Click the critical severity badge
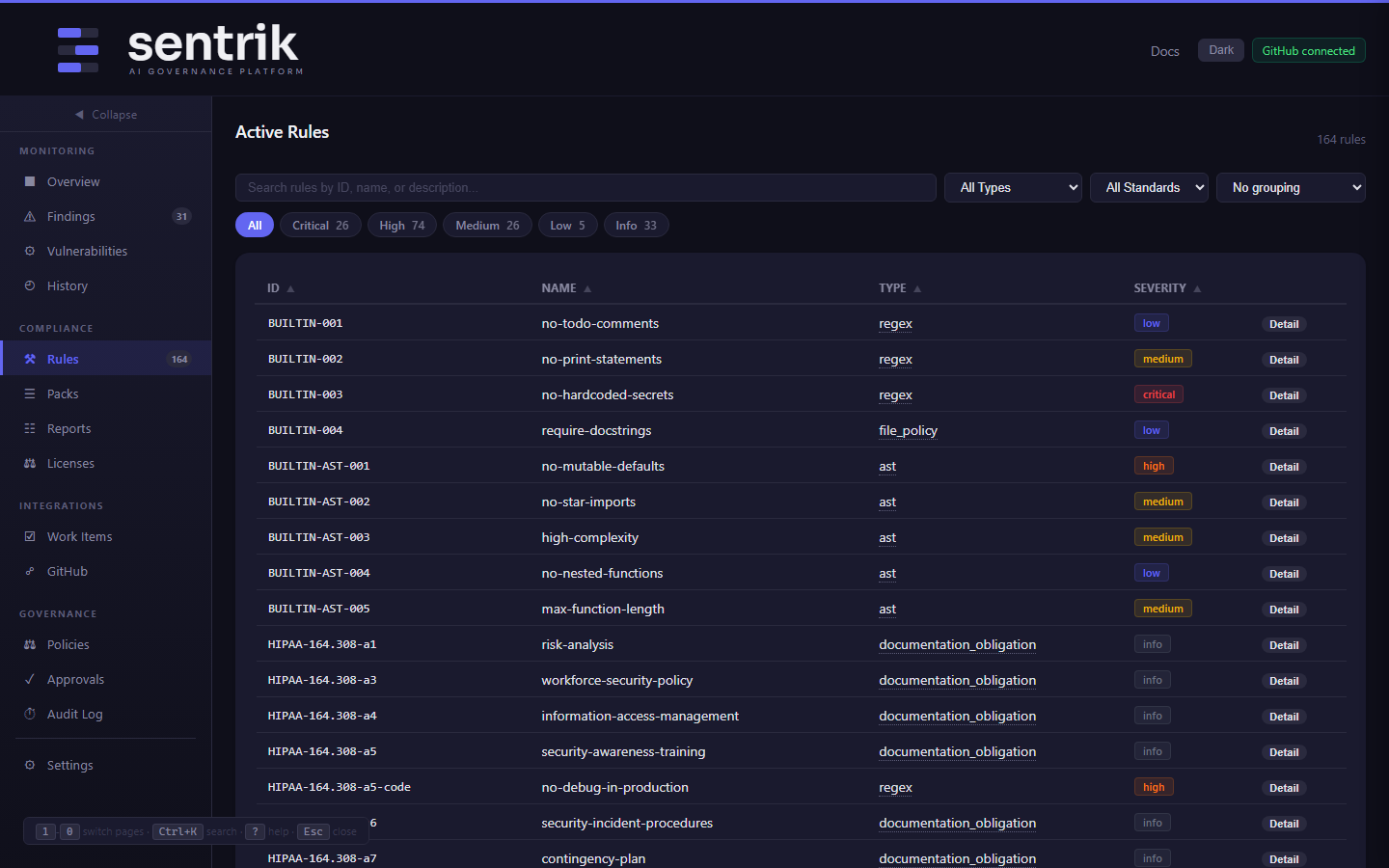The image size is (1389, 868). (x=1158, y=394)
